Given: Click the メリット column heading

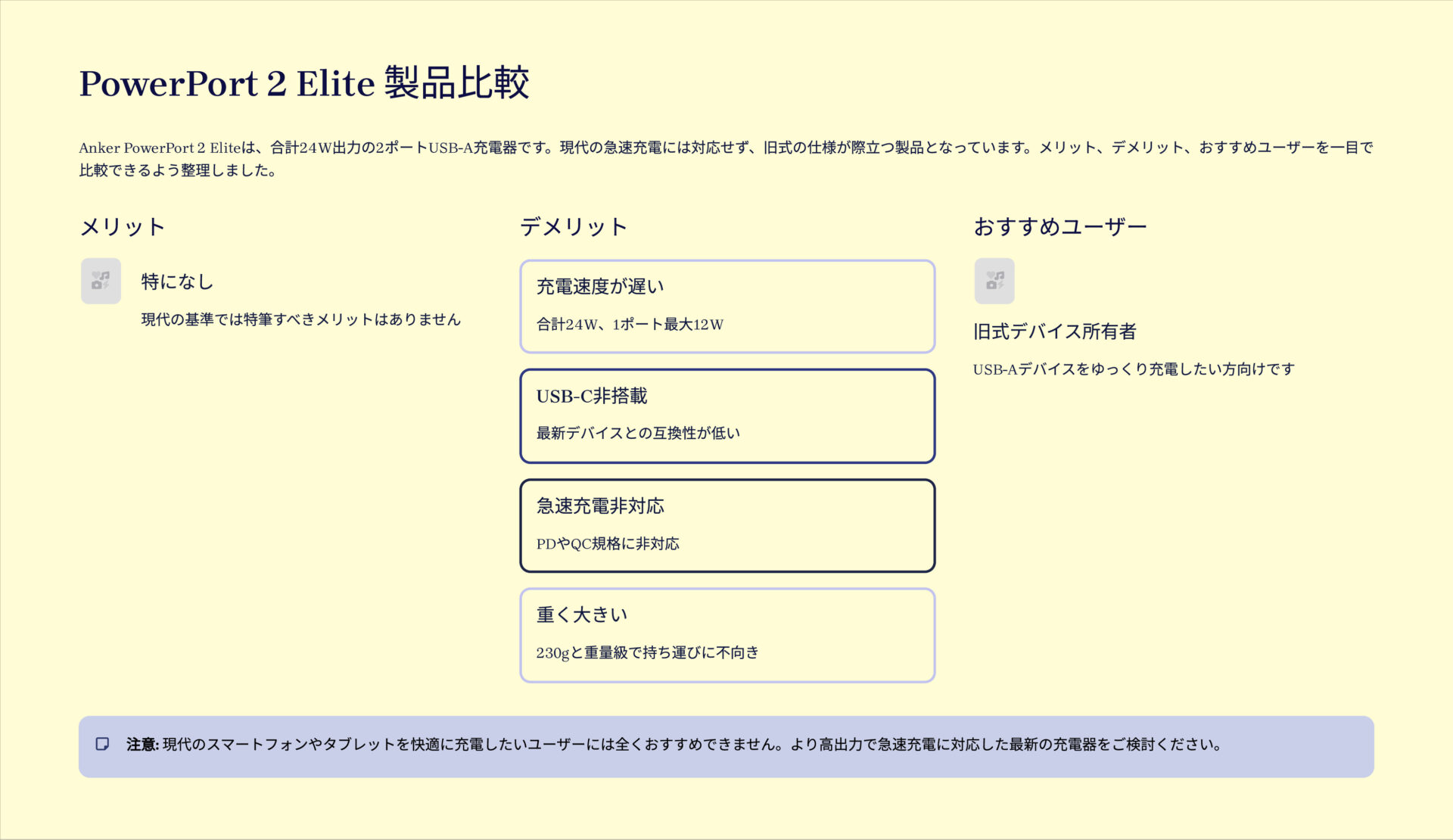Looking at the screenshot, I should tap(122, 227).
